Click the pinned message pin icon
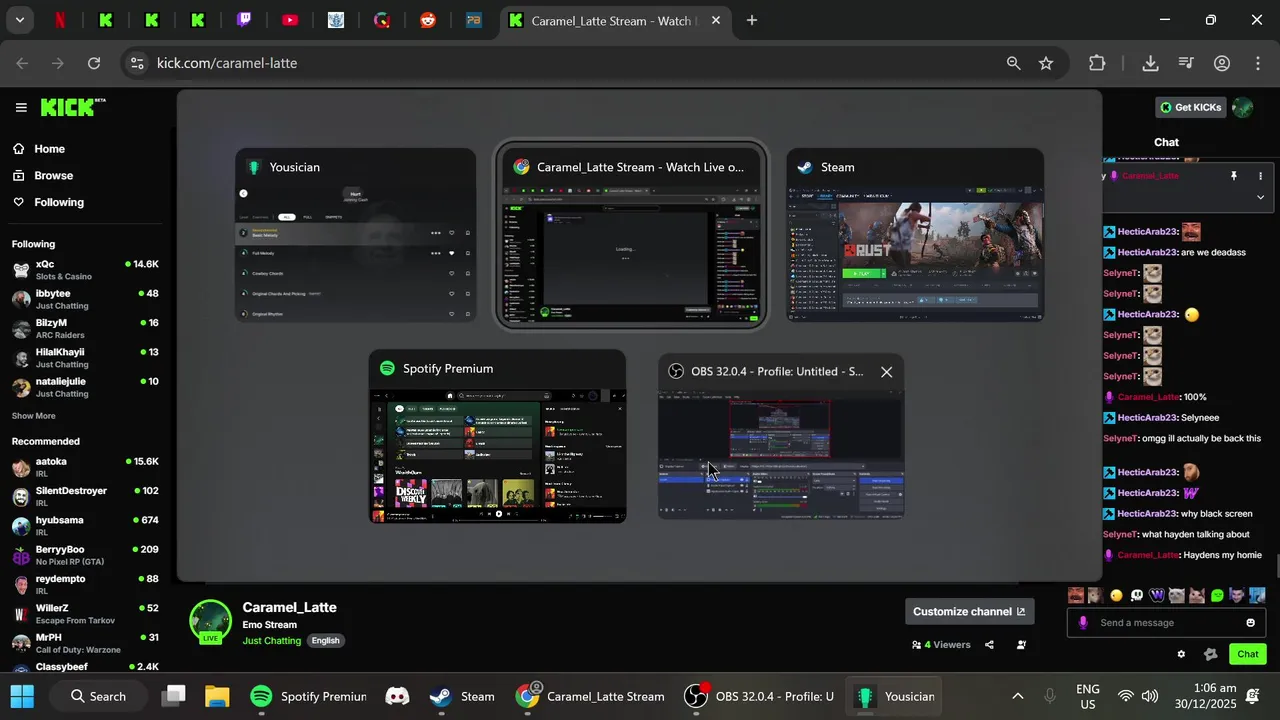 [x=1234, y=176]
